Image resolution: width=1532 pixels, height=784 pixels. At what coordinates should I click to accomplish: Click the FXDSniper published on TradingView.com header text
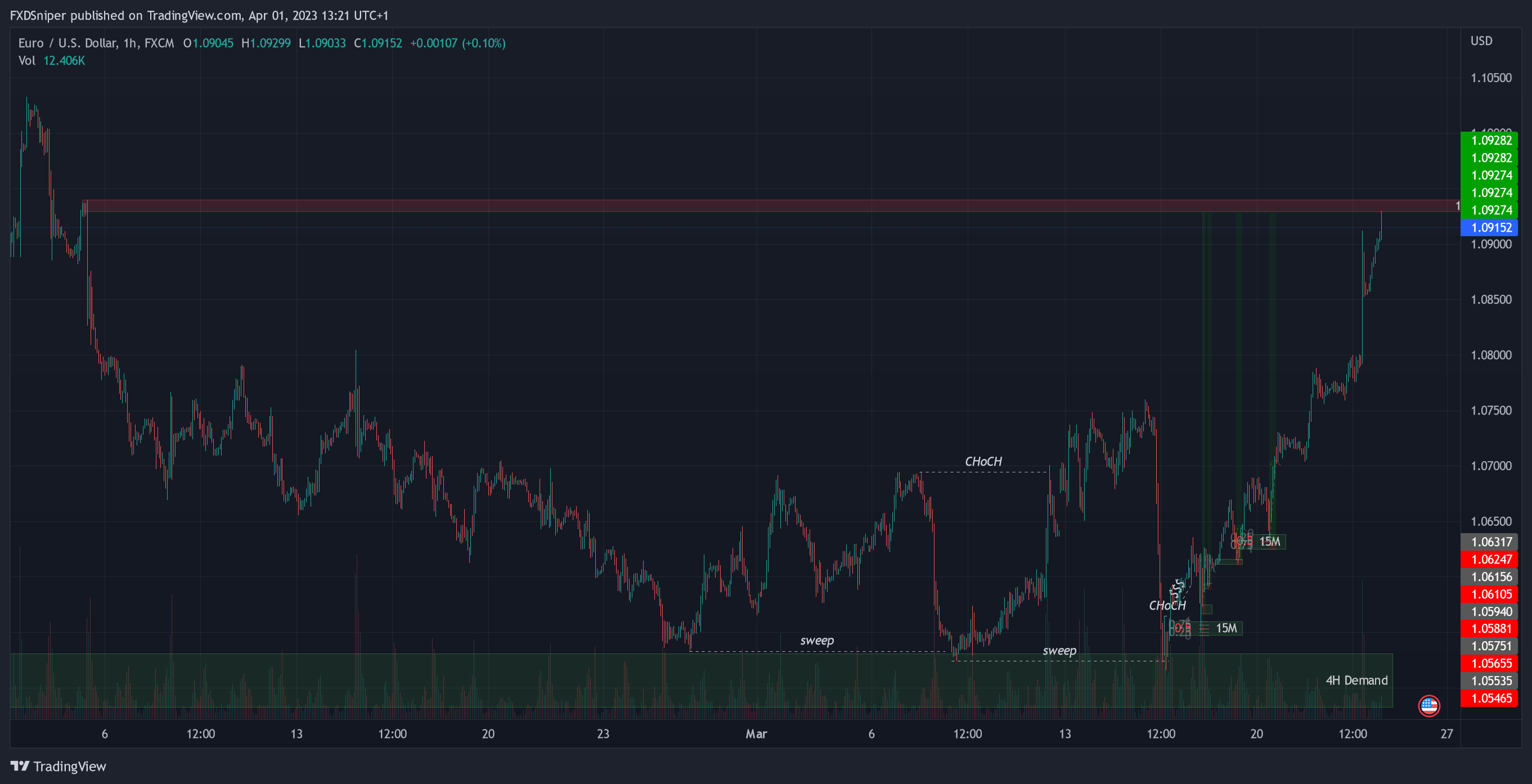[199, 15]
